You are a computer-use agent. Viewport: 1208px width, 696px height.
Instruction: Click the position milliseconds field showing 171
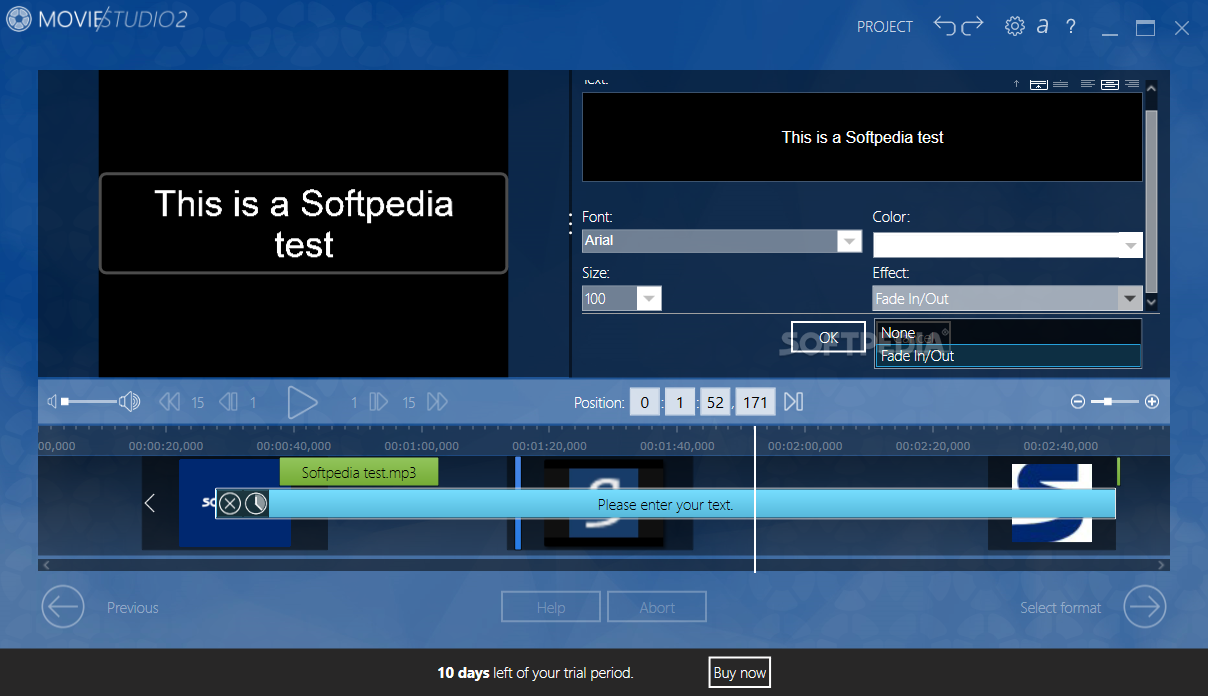pyautogui.click(x=756, y=403)
